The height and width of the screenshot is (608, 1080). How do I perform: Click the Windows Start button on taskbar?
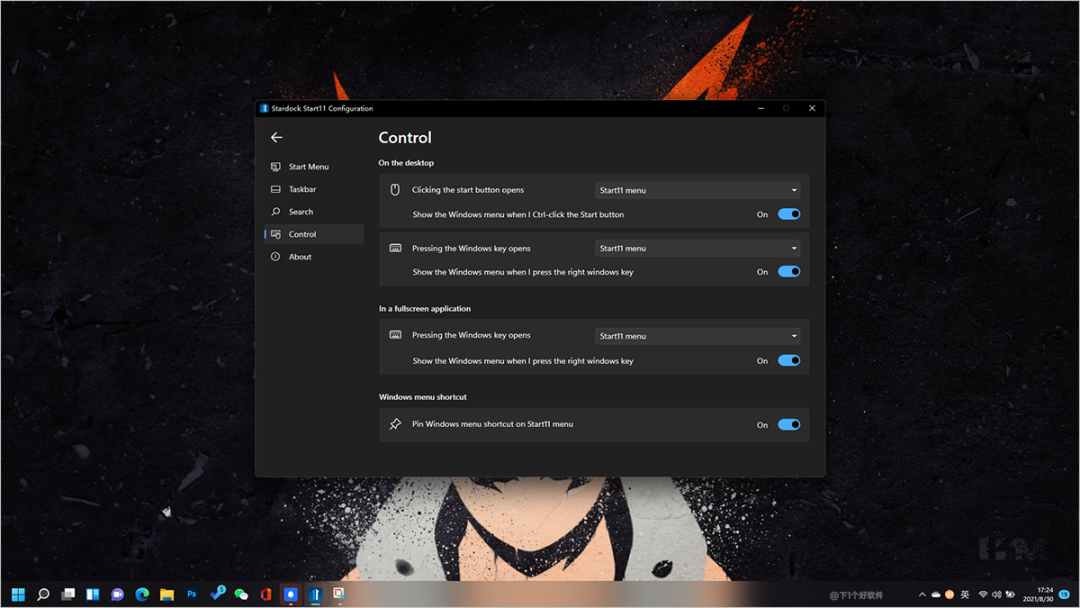coord(18,594)
